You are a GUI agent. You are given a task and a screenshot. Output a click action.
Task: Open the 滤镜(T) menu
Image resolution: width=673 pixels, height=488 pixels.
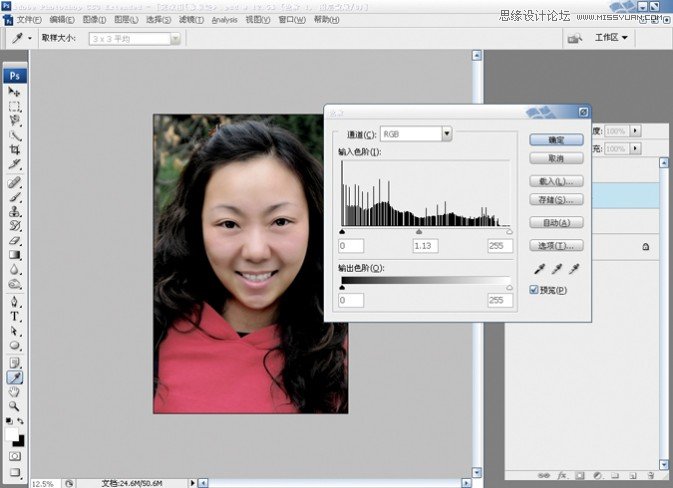(191, 20)
